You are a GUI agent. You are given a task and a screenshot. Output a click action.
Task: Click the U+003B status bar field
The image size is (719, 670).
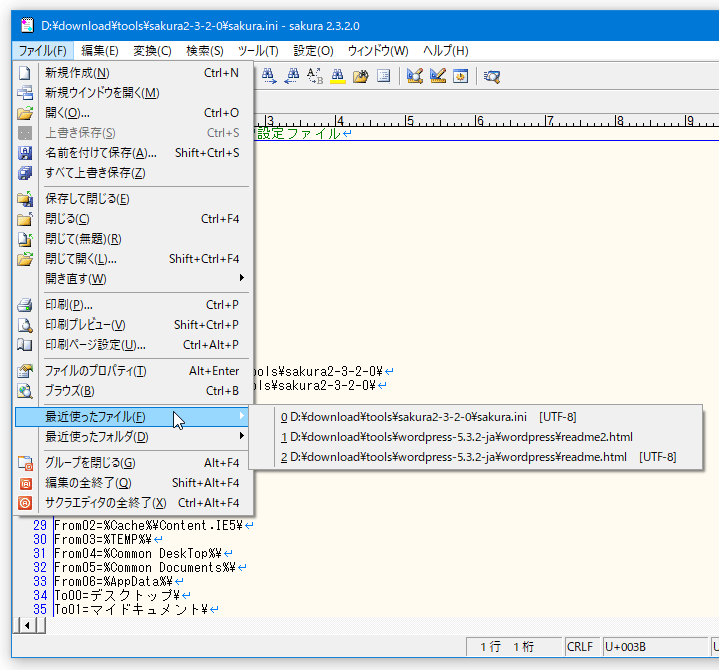pyautogui.click(x=654, y=647)
